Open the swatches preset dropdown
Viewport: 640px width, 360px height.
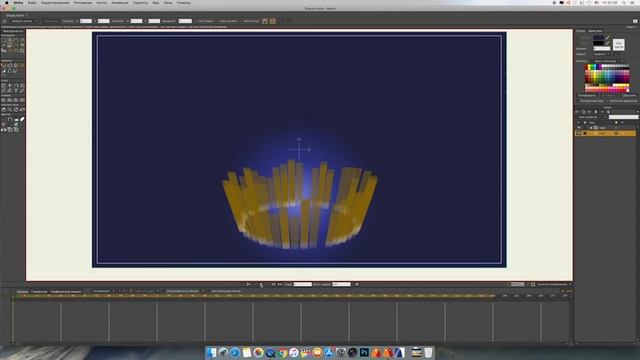coord(608,61)
